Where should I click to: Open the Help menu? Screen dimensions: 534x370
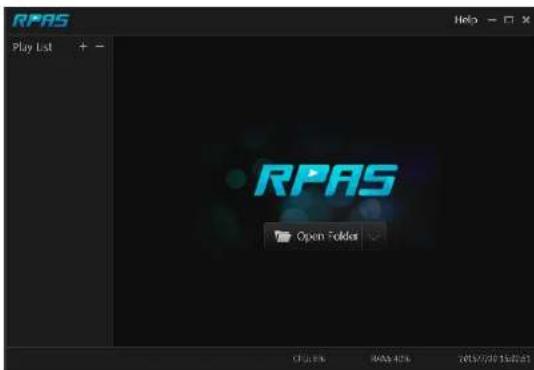pos(466,20)
